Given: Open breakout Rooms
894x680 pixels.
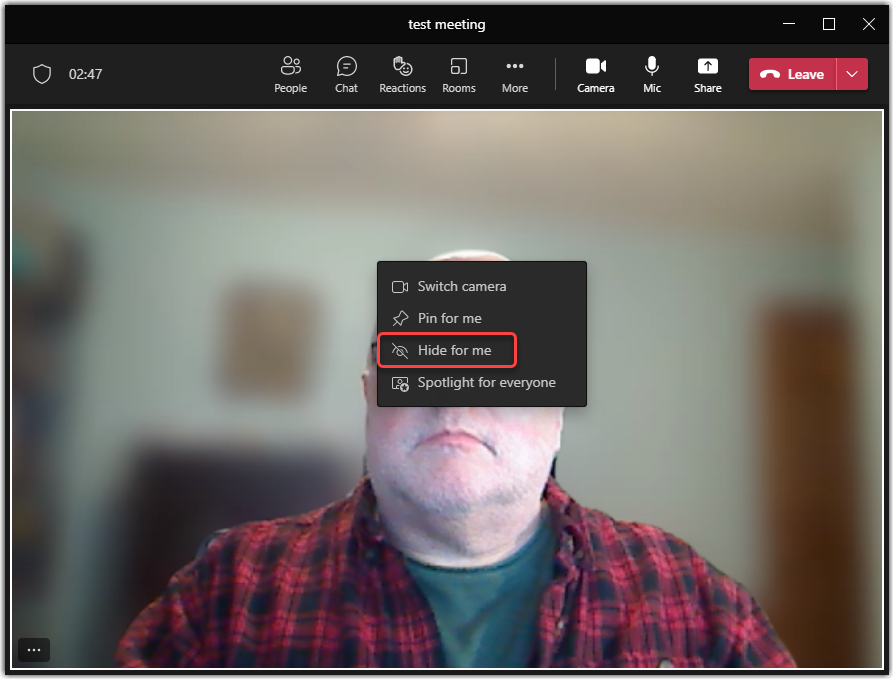Looking at the screenshot, I should pos(459,74).
